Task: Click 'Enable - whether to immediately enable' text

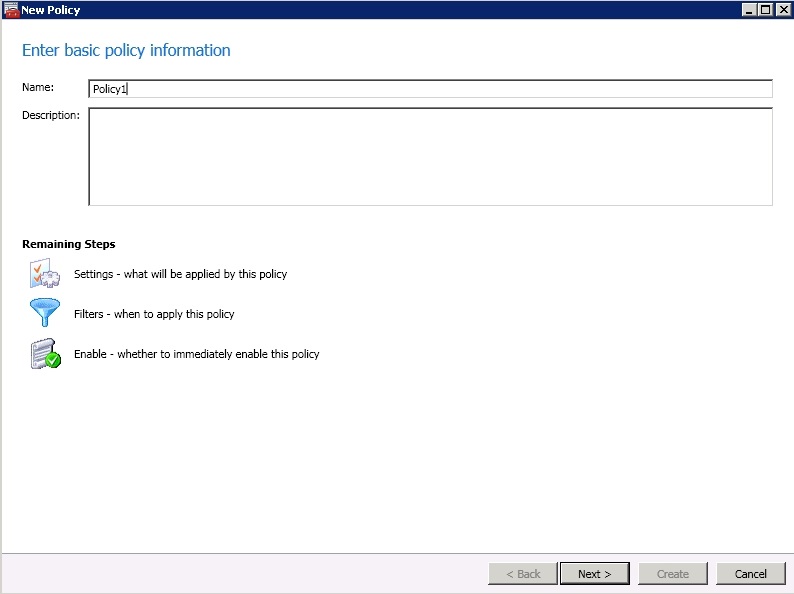Action: point(196,354)
